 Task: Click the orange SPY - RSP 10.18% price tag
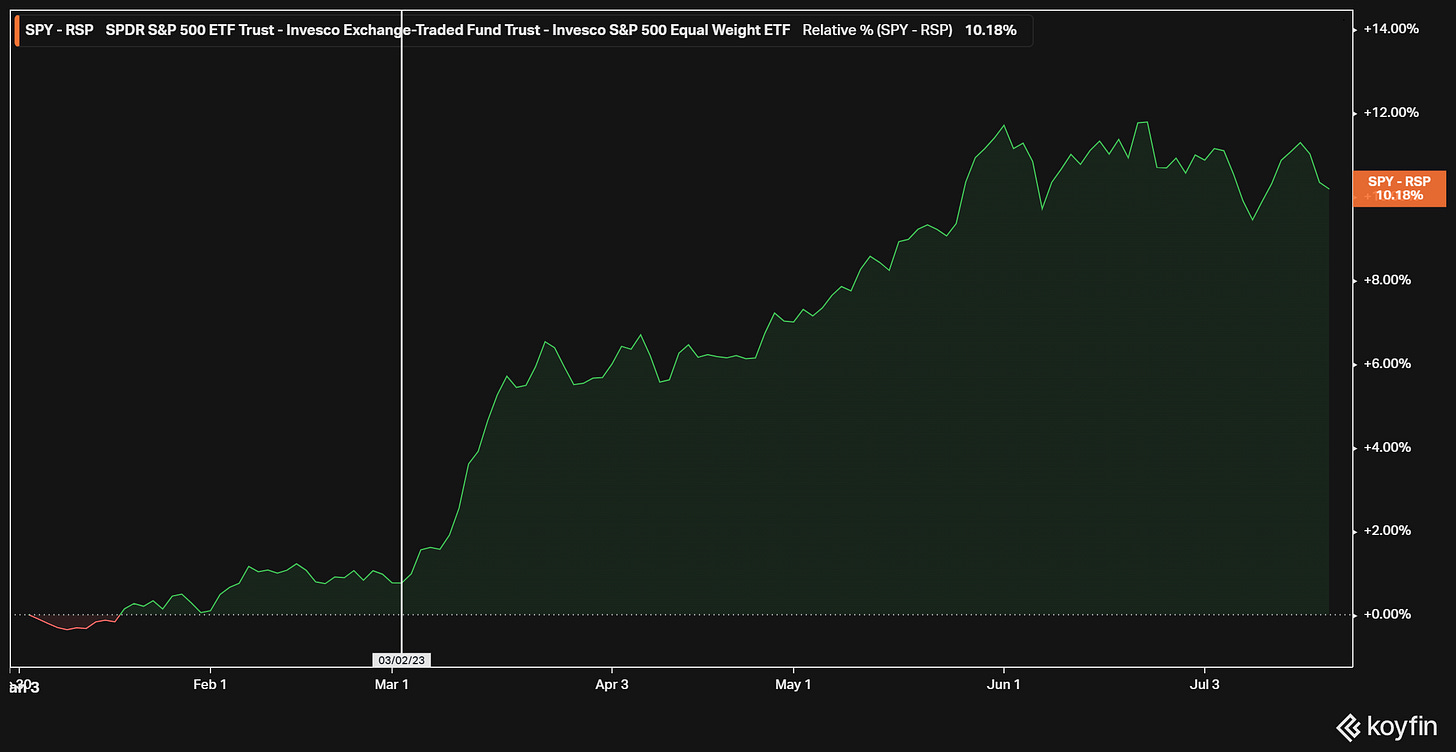1399,188
